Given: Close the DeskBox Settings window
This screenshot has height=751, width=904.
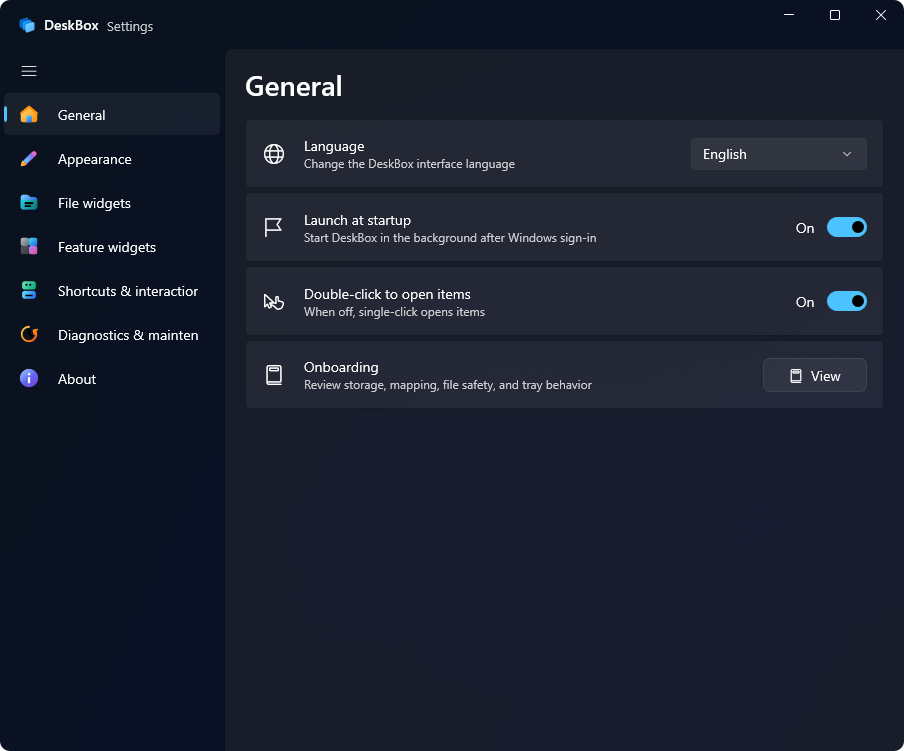Looking at the screenshot, I should (880, 15).
